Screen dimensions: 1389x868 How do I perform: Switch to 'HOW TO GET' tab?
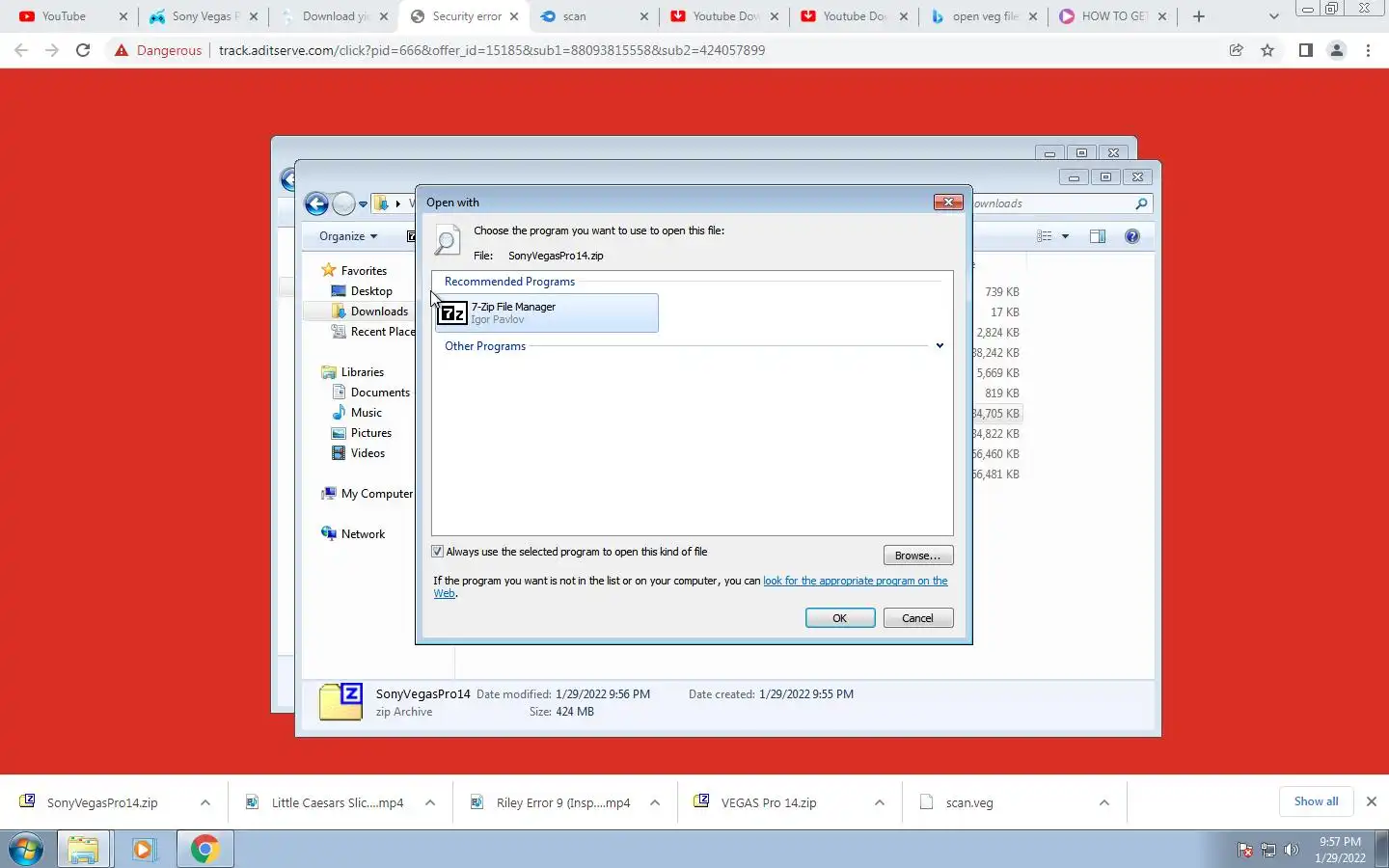pos(1113,16)
